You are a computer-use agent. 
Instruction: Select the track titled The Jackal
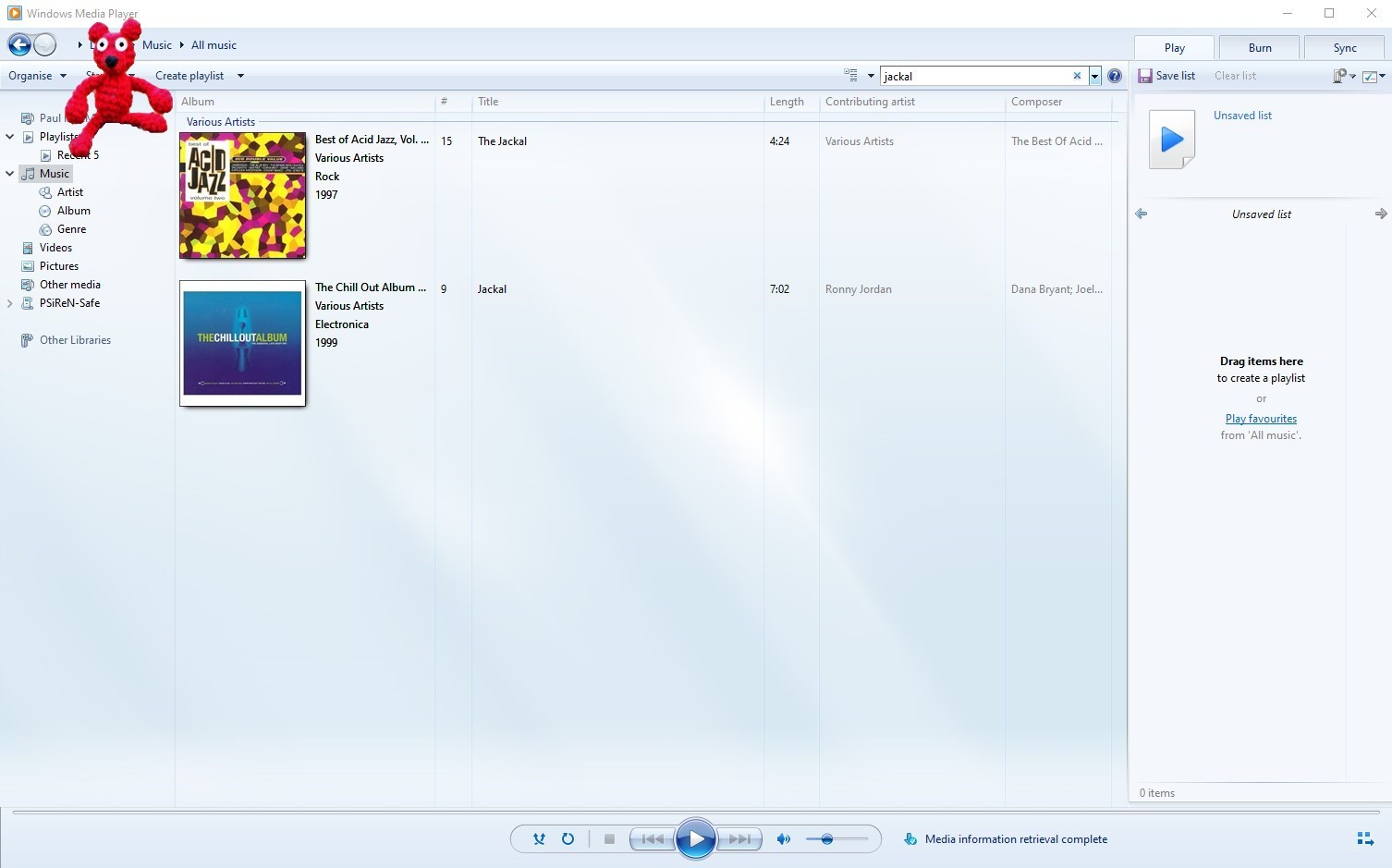pyautogui.click(x=502, y=141)
